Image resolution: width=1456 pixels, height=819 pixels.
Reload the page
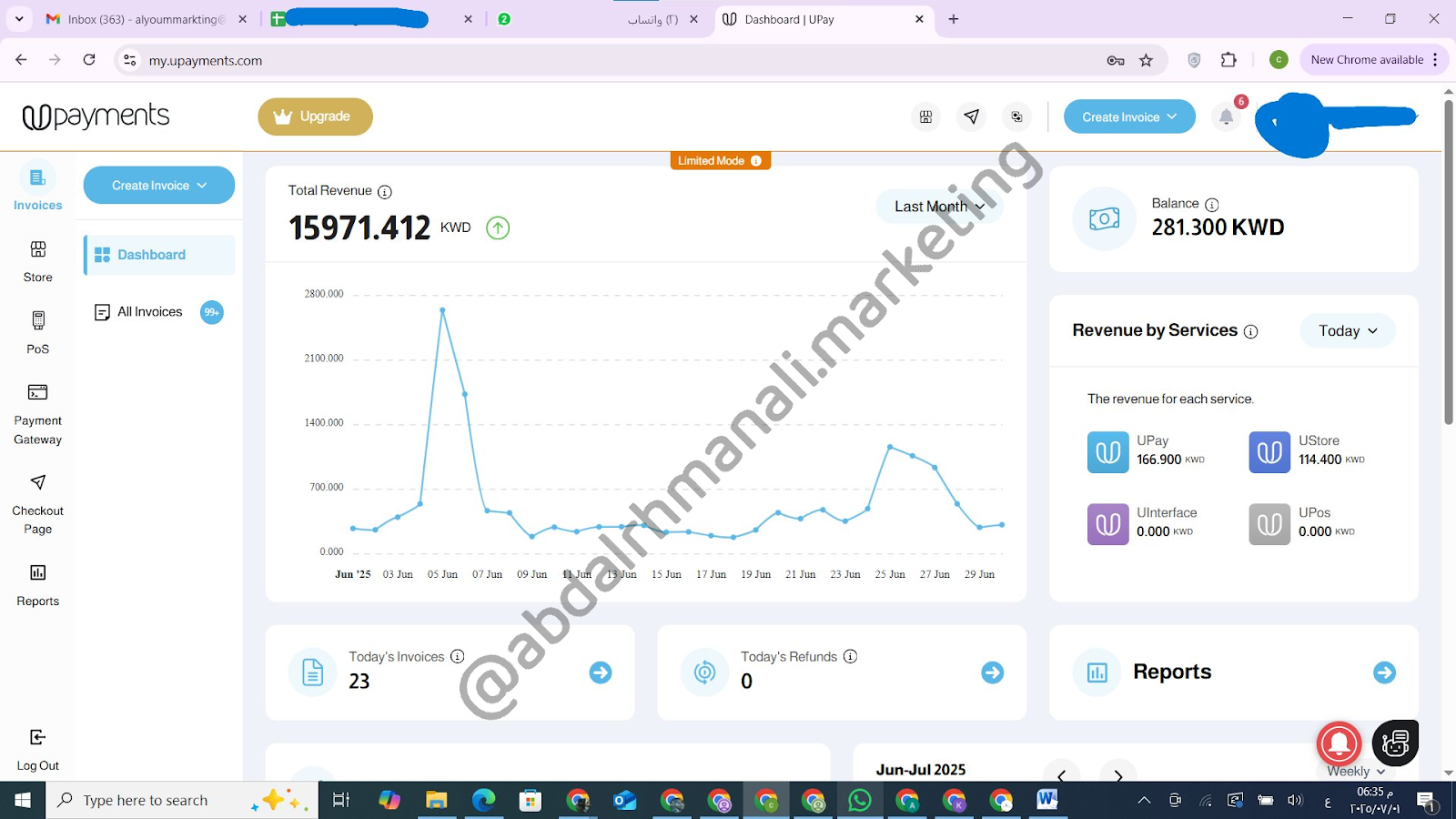pos(89,60)
